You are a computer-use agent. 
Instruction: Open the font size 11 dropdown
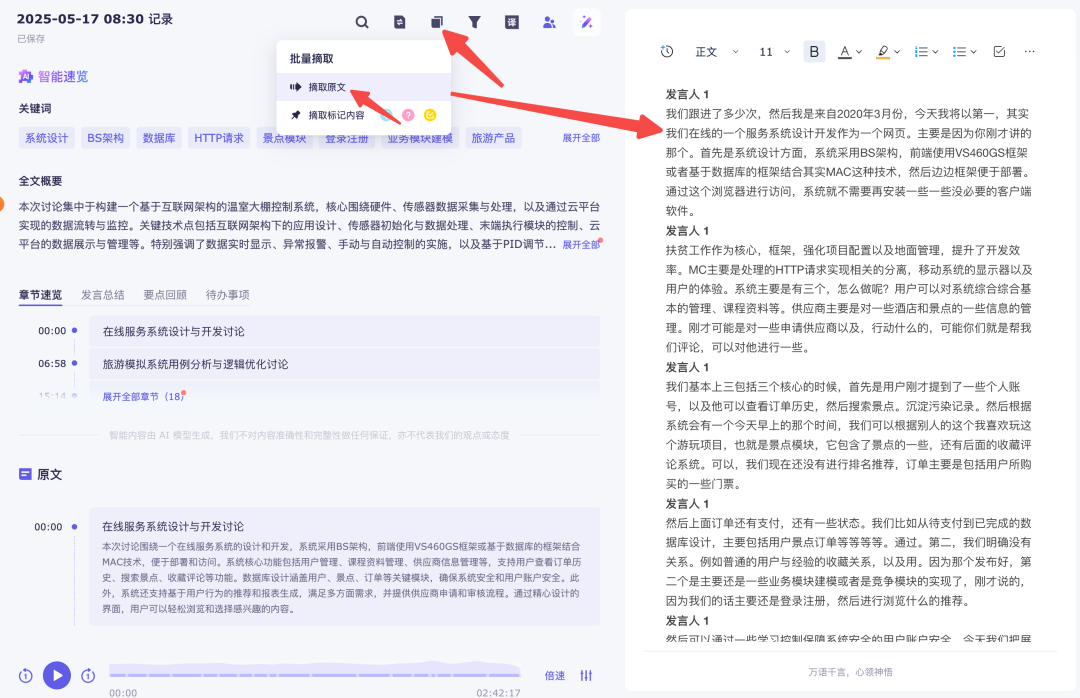(x=774, y=52)
